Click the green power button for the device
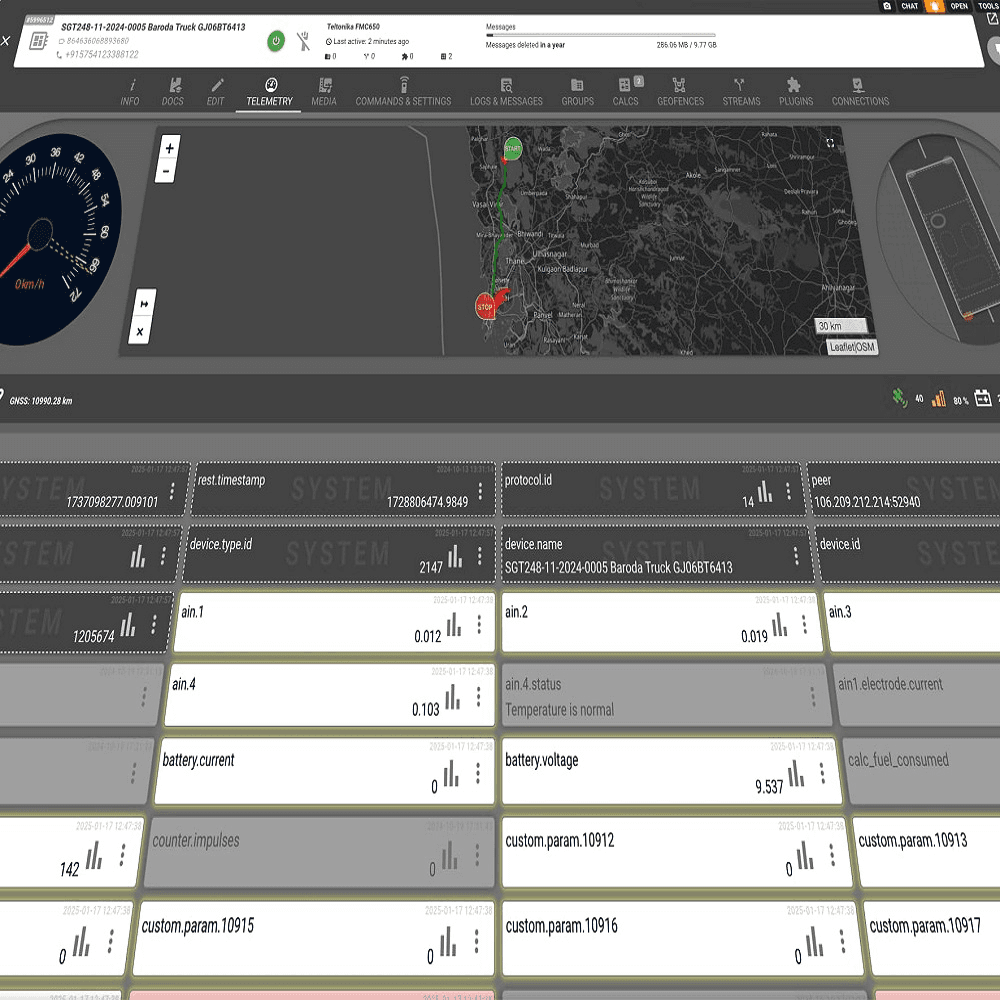This screenshot has width=1000, height=1000. [x=276, y=41]
